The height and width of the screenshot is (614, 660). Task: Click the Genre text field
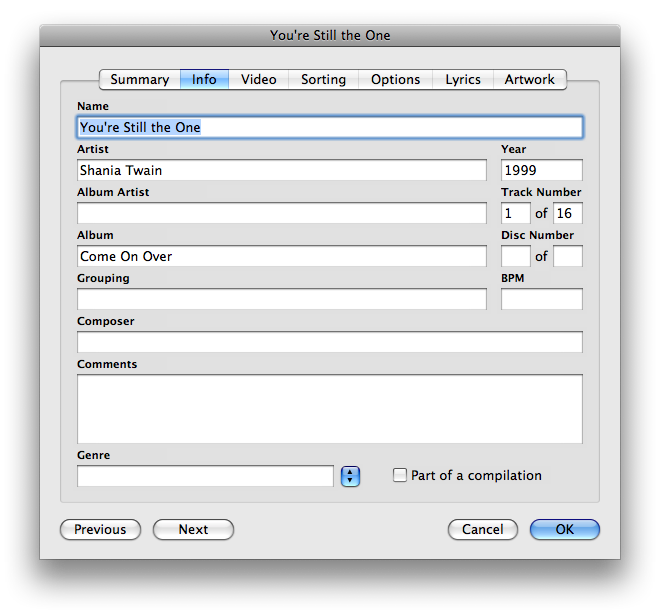(205, 476)
